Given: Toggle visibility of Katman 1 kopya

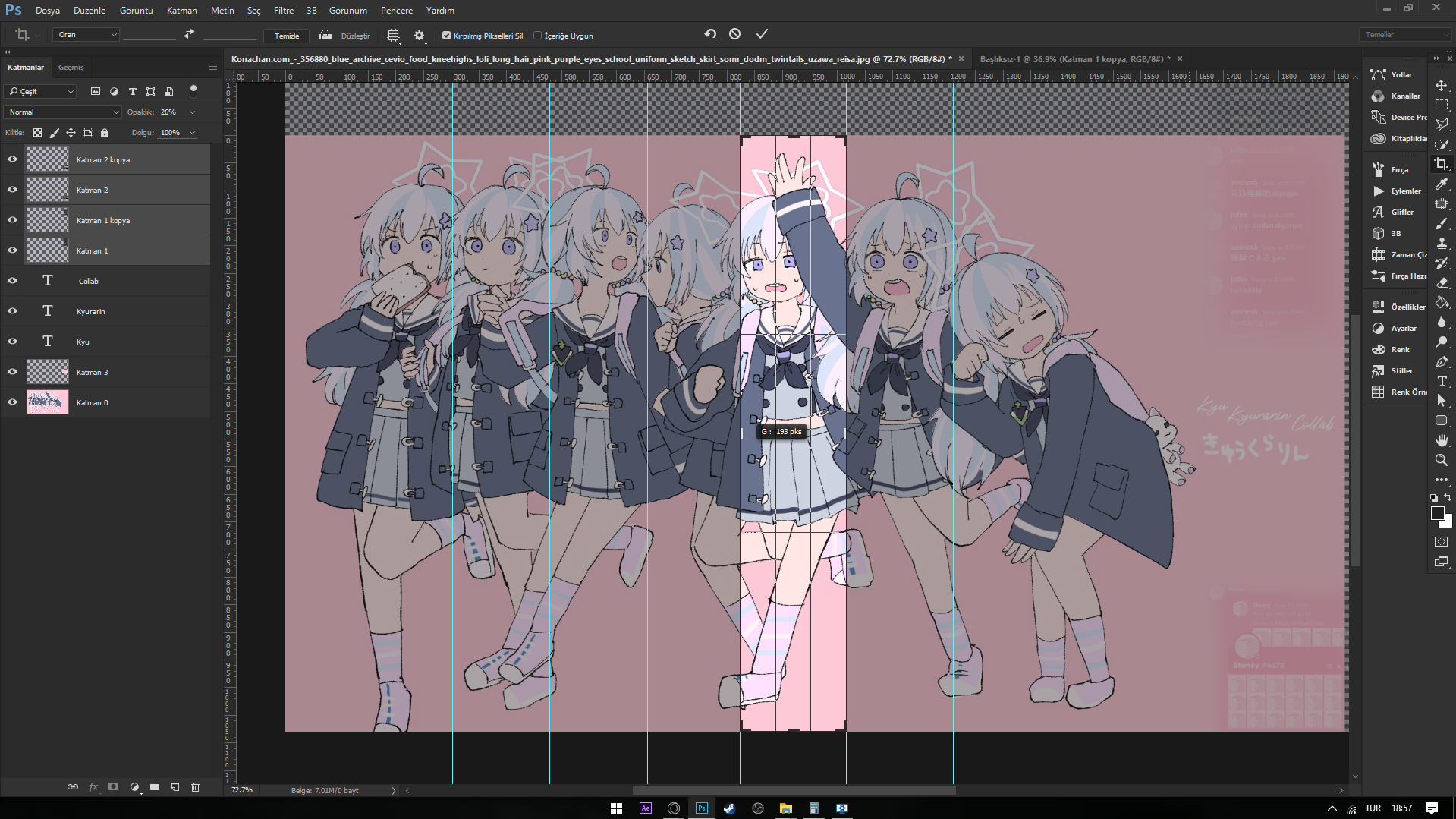Looking at the screenshot, I should pyautogui.click(x=12, y=220).
